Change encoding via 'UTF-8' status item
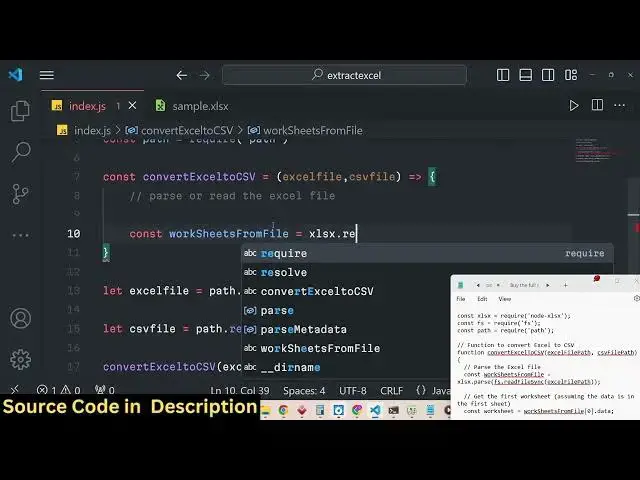This screenshot has height=480, width=640. coord(353,391)
